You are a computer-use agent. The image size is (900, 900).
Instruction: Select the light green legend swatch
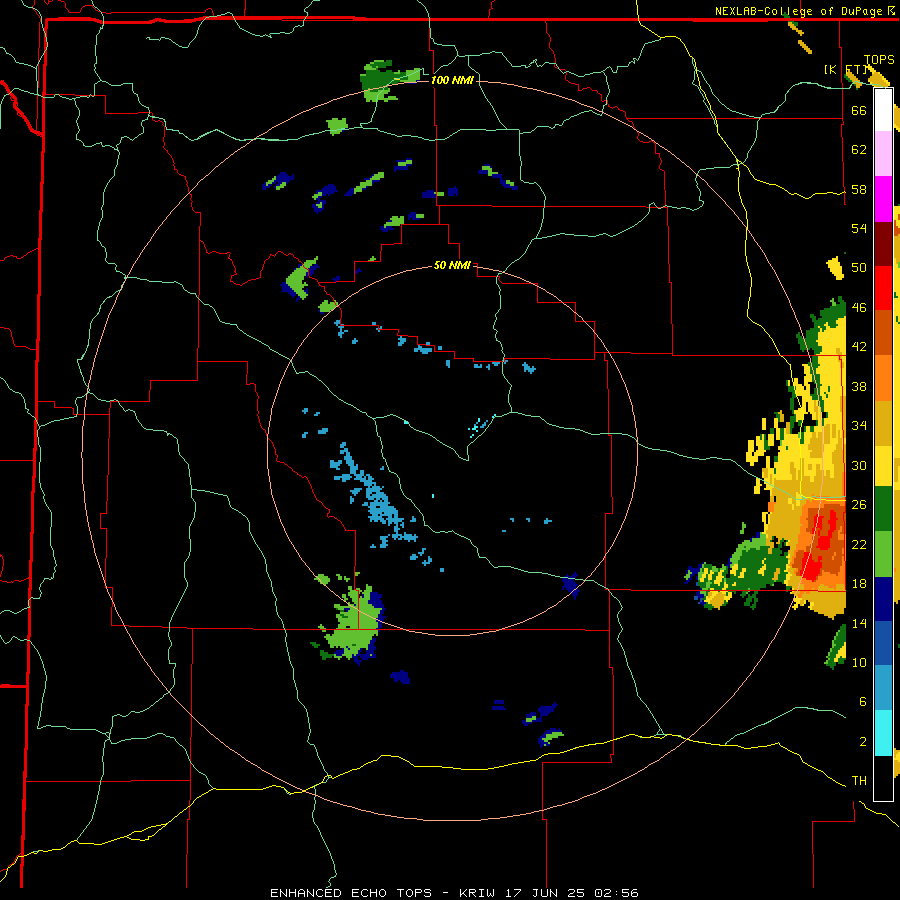point(883,554)
